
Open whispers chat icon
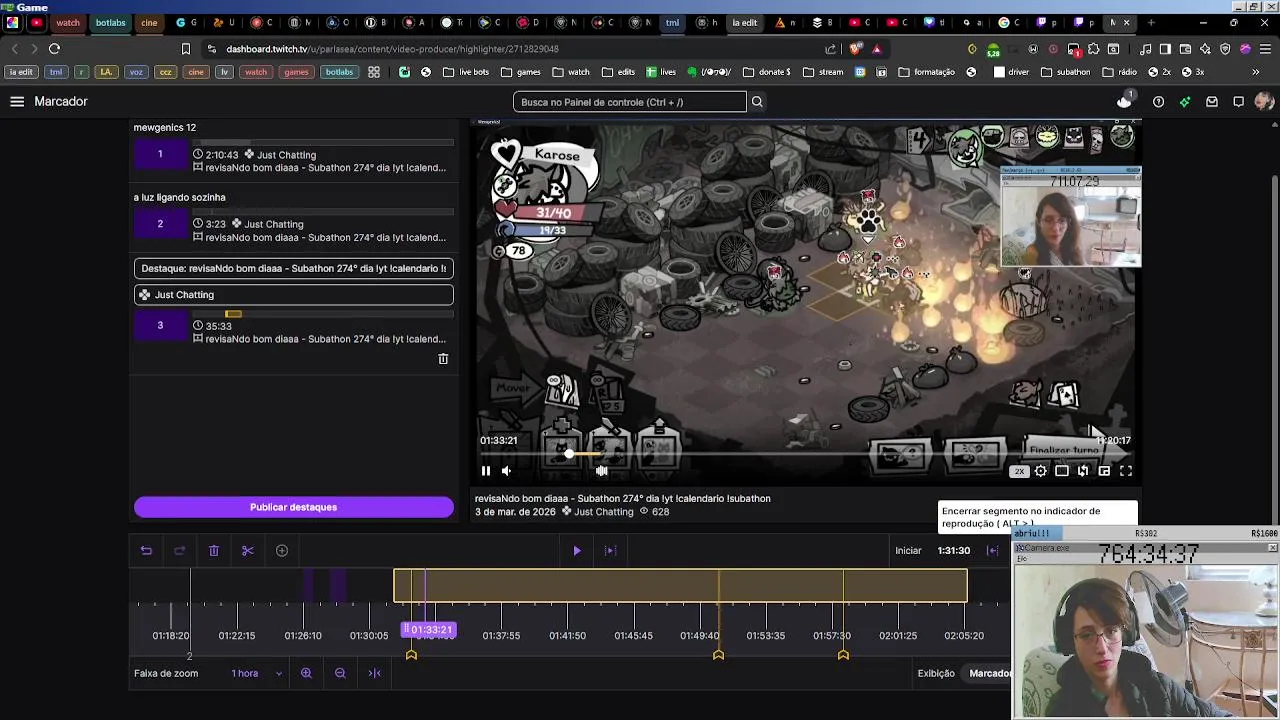point(1238,101)
